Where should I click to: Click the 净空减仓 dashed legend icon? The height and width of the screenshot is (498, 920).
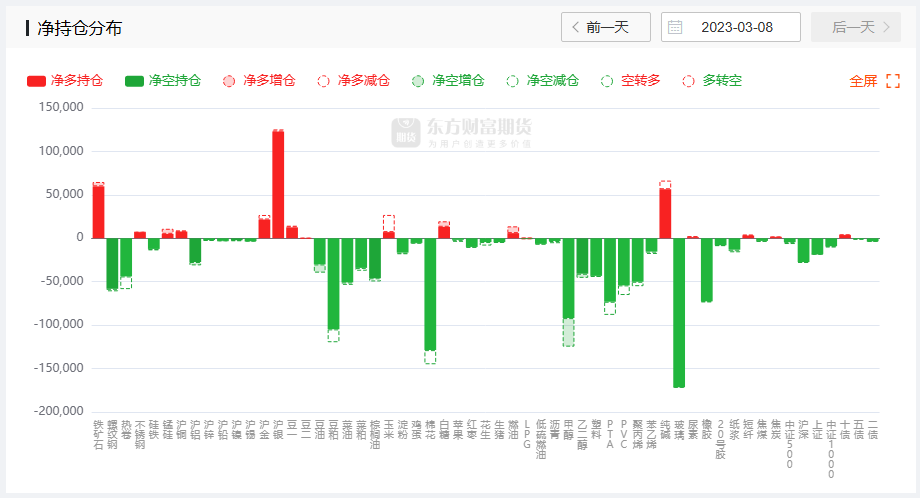click(513, 81)
